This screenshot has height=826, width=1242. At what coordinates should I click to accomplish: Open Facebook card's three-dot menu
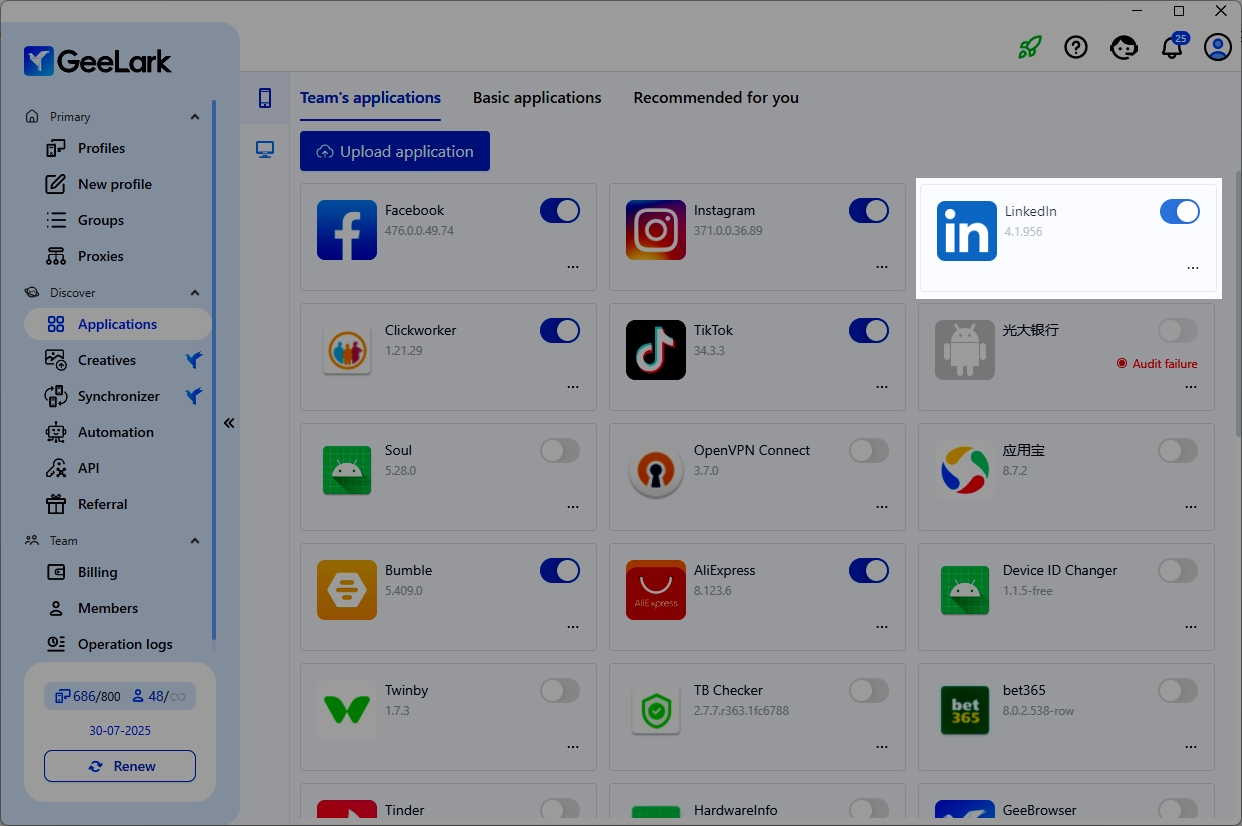coord(573,267)
